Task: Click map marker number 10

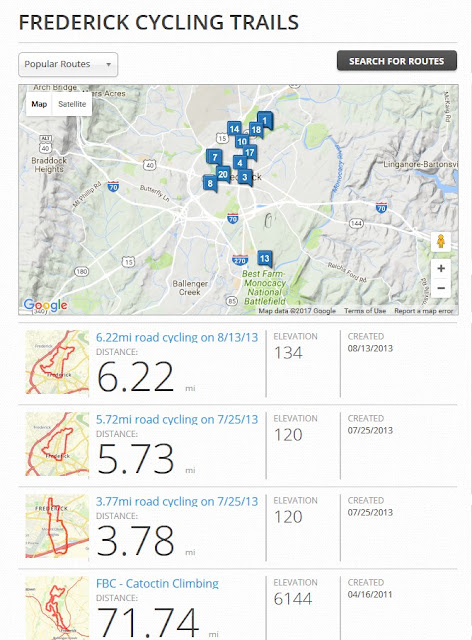Action: pyautogui.click(x=242, y=142)
